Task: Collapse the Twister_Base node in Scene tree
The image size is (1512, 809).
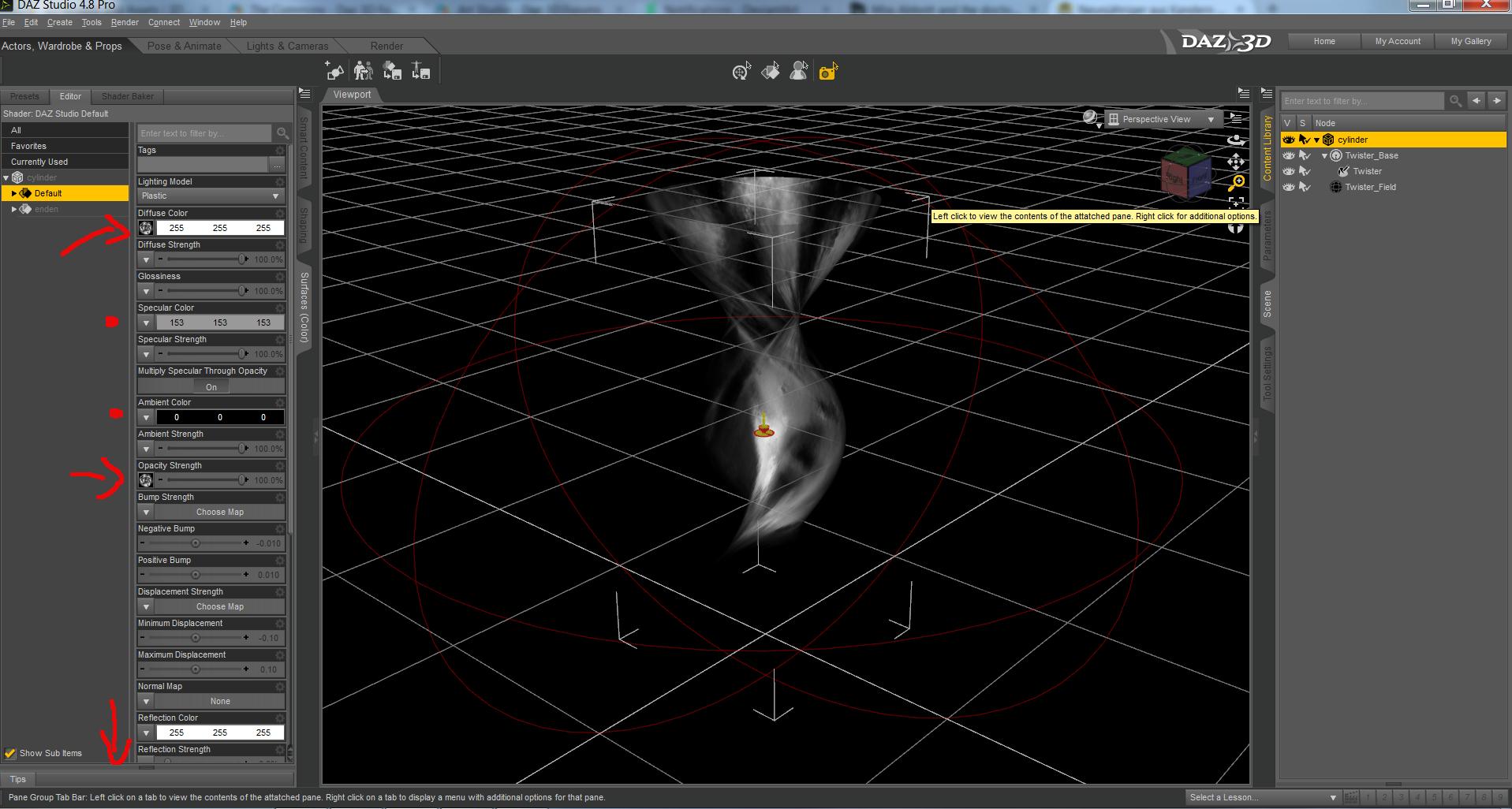Action: 1324,155
